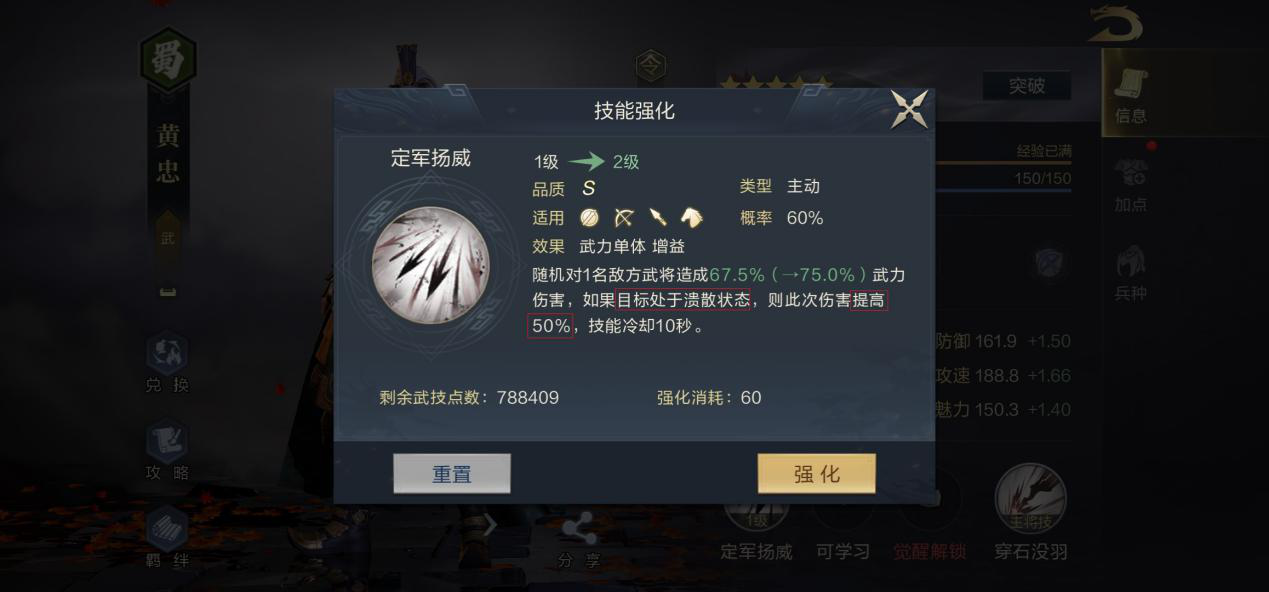Click the 强化 upgrade button
Image resolution: width=1269 pixels, height=592 pixels.
[816, 474]
